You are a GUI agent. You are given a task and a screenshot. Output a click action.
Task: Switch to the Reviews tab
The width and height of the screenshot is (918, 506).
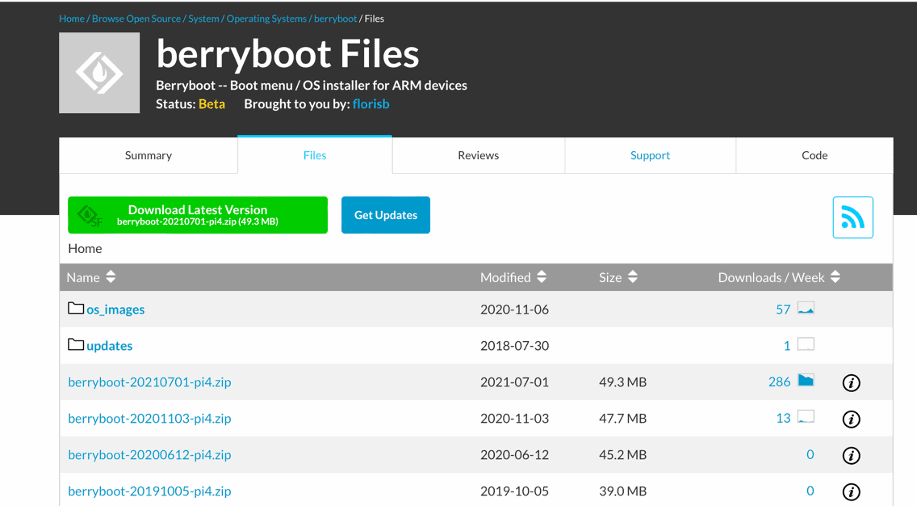click(478, 155)
